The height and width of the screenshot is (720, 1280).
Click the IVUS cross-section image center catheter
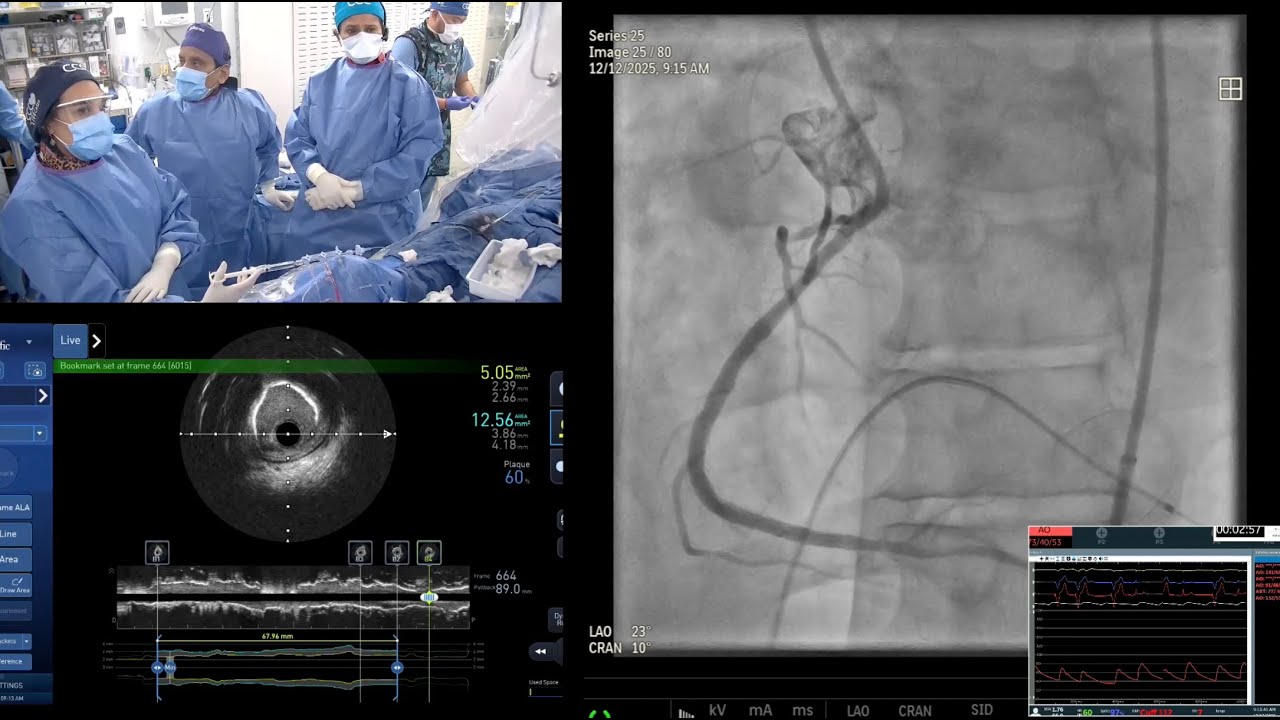click(x=288, y=434)
